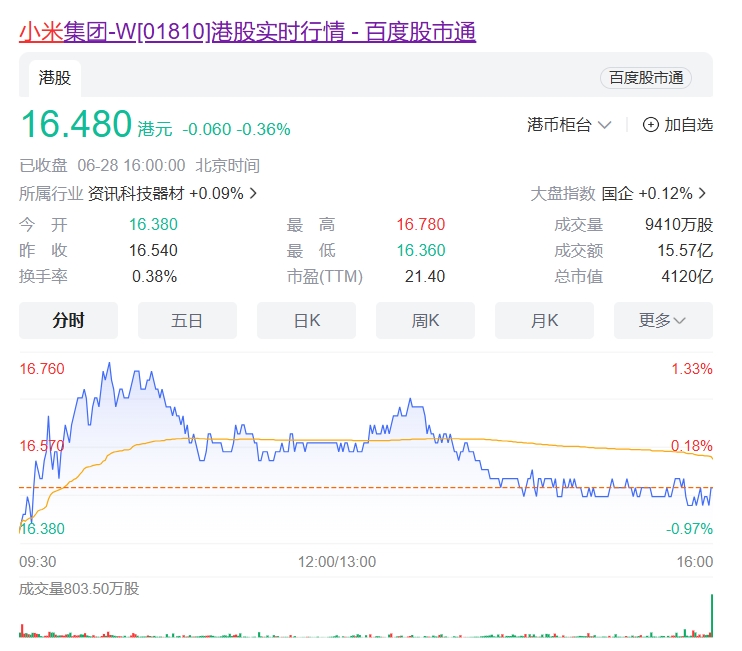Image resolution: width=742 pixels, height=651 pixels.
Task: Click the chevron after 国企 +0.12%
Action: pos(702,194)
